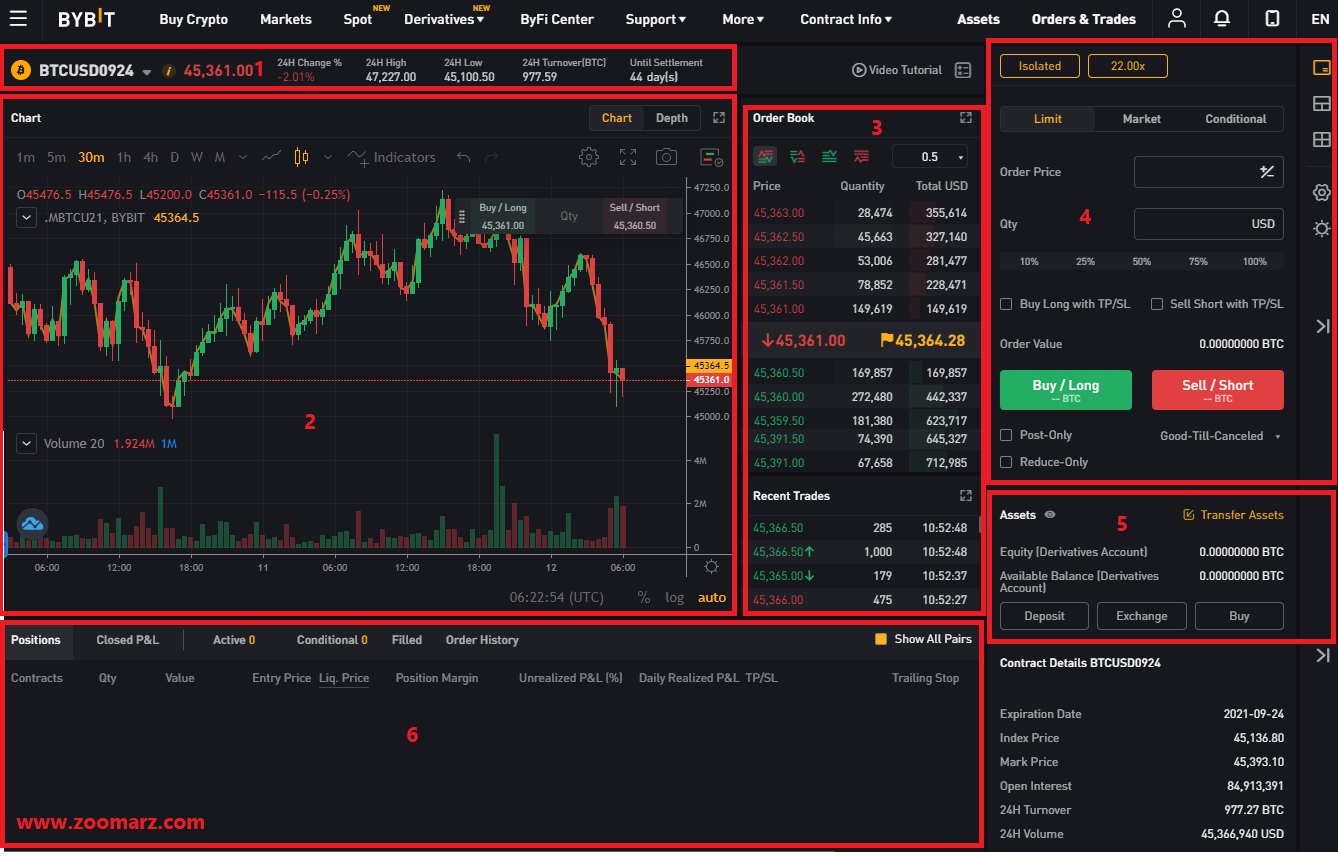Click the Deposit button
The image size is (1338, 856).
[1045, 616]
